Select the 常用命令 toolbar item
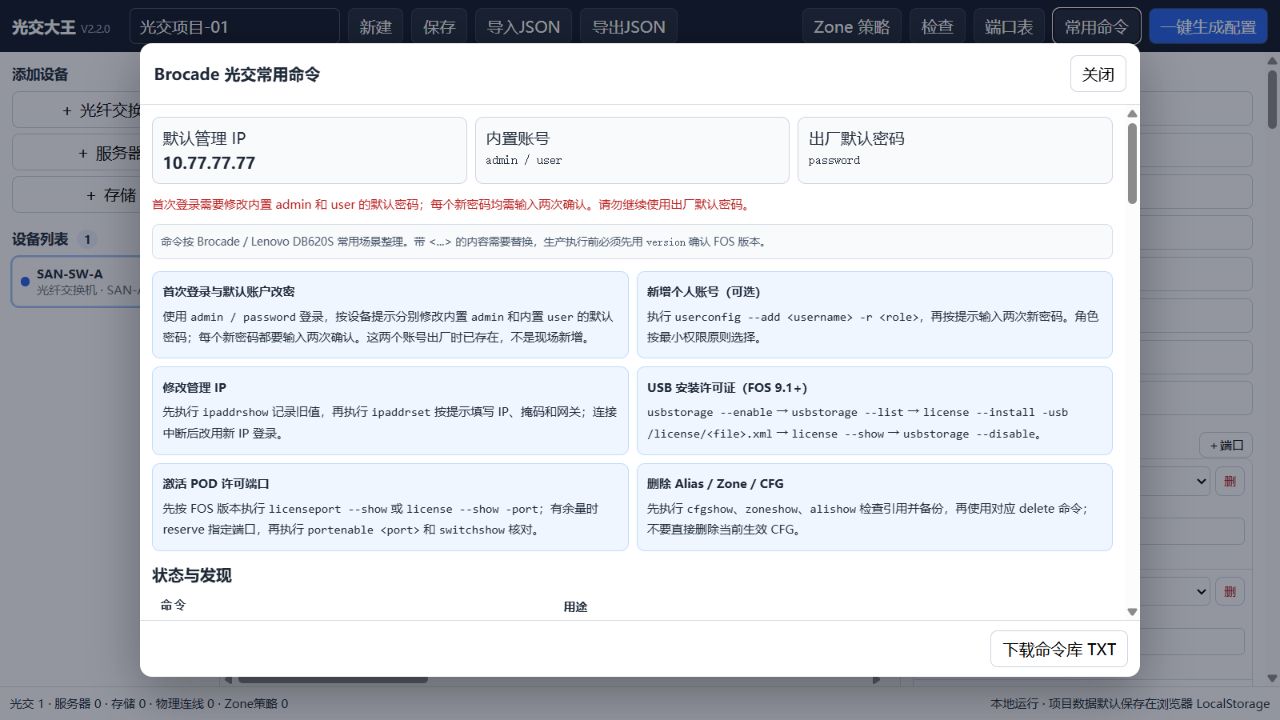1280x720 pixels. (x=1097, y=27)
